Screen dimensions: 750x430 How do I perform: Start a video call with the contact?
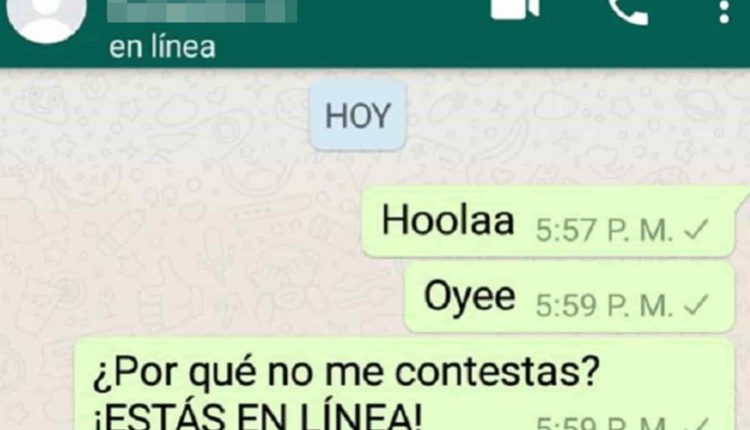point(515,9)
